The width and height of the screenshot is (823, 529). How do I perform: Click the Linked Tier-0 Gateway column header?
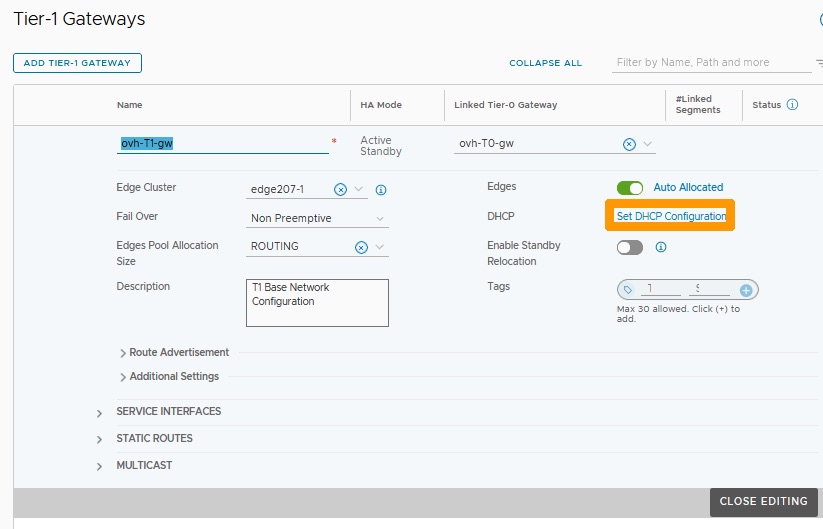505,105
